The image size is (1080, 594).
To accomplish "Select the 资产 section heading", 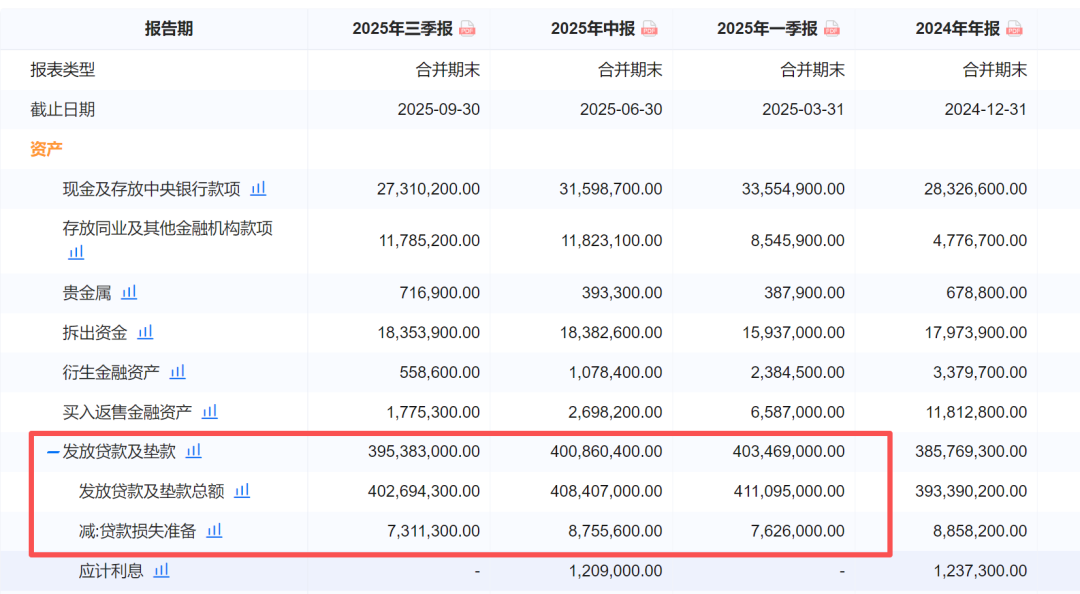I will coord(46,149).
